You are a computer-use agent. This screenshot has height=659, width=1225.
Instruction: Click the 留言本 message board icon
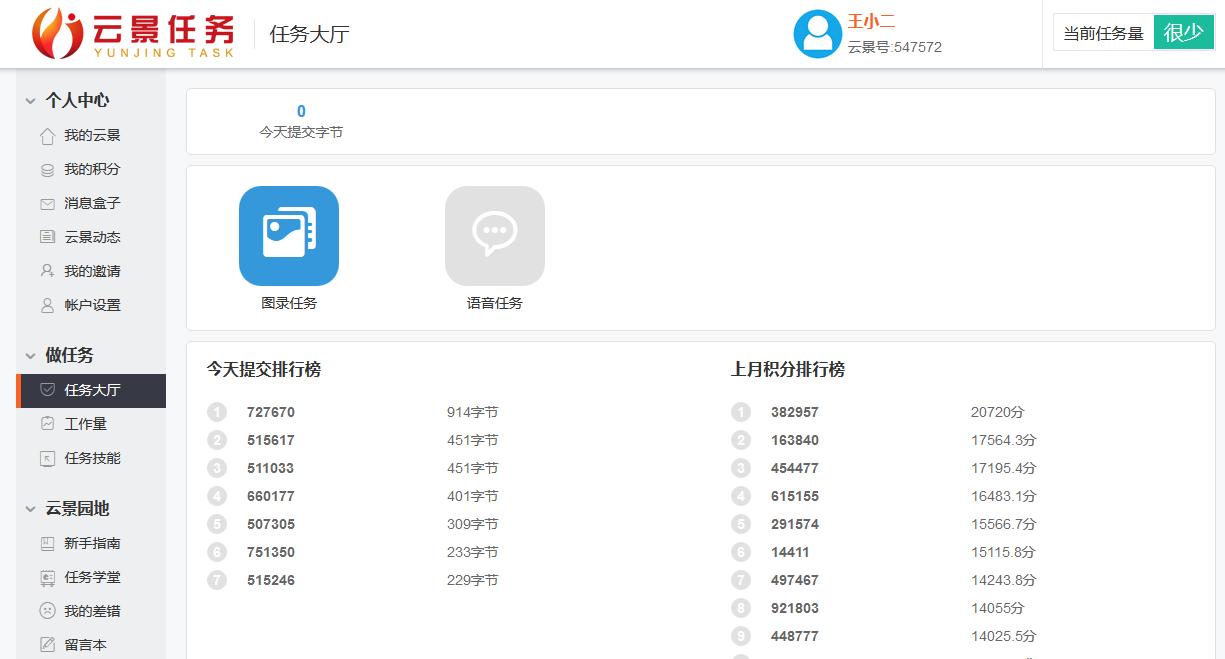pos(48,644)
